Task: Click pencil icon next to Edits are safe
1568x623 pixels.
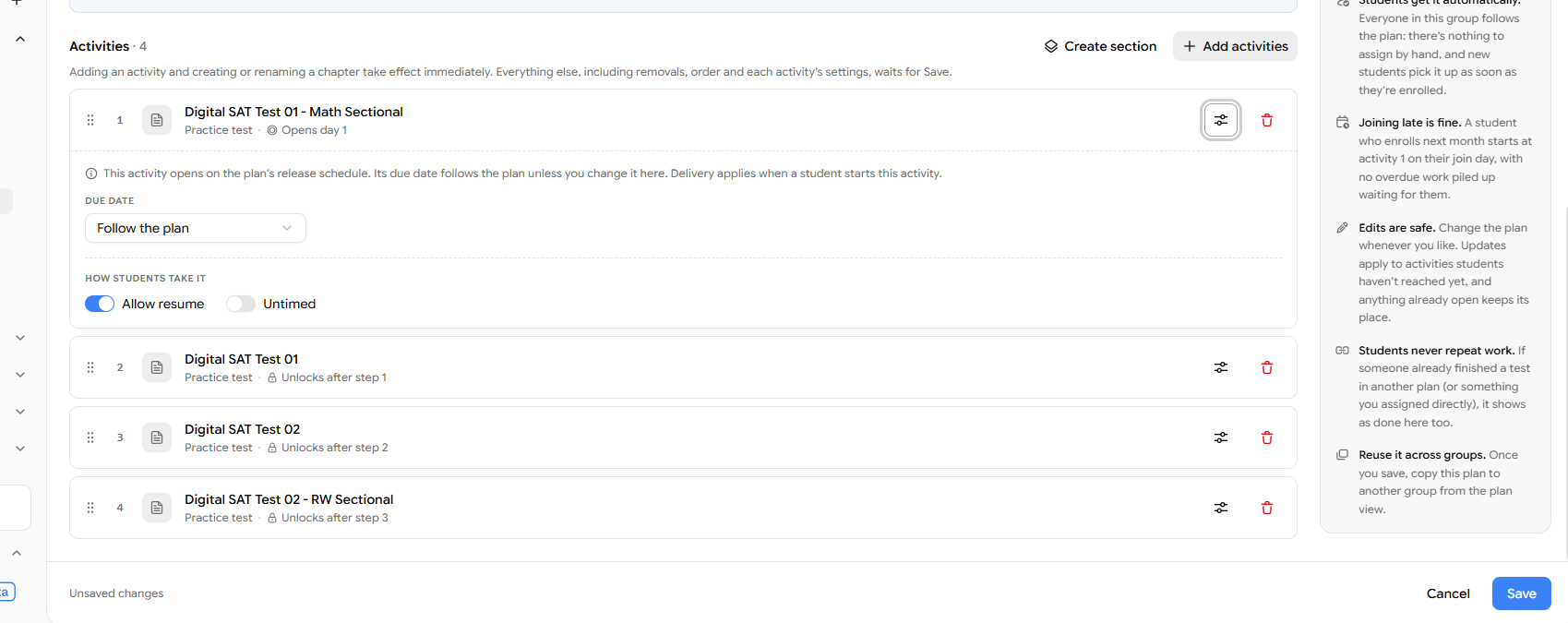Action: 1342,228
